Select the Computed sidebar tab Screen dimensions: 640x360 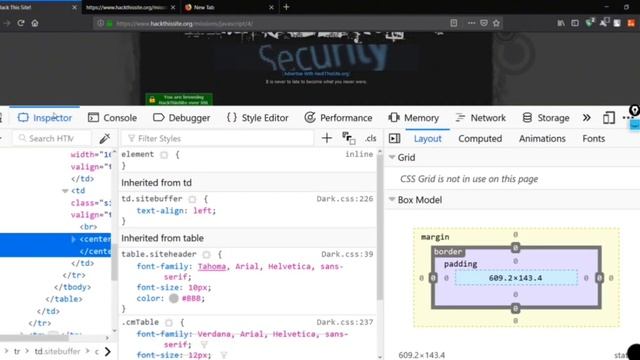(x=480, y=139)
